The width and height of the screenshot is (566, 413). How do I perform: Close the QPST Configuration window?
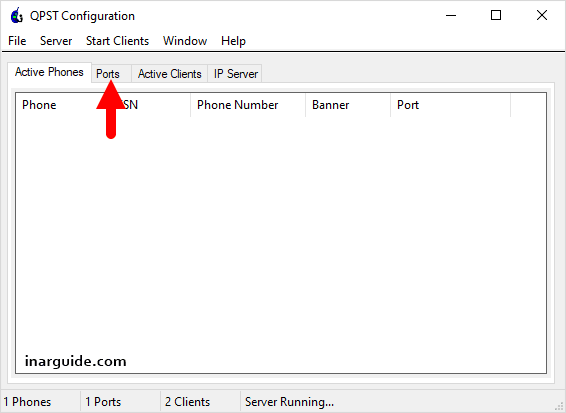[542, 16]
